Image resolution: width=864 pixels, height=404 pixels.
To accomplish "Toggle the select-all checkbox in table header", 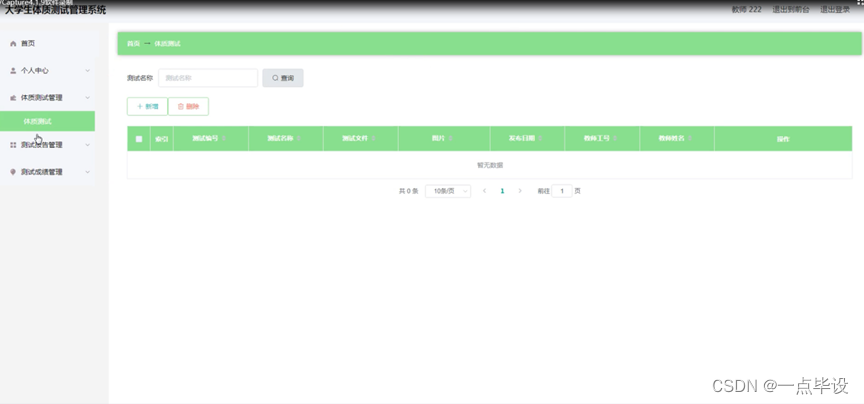I will (139, 139).
